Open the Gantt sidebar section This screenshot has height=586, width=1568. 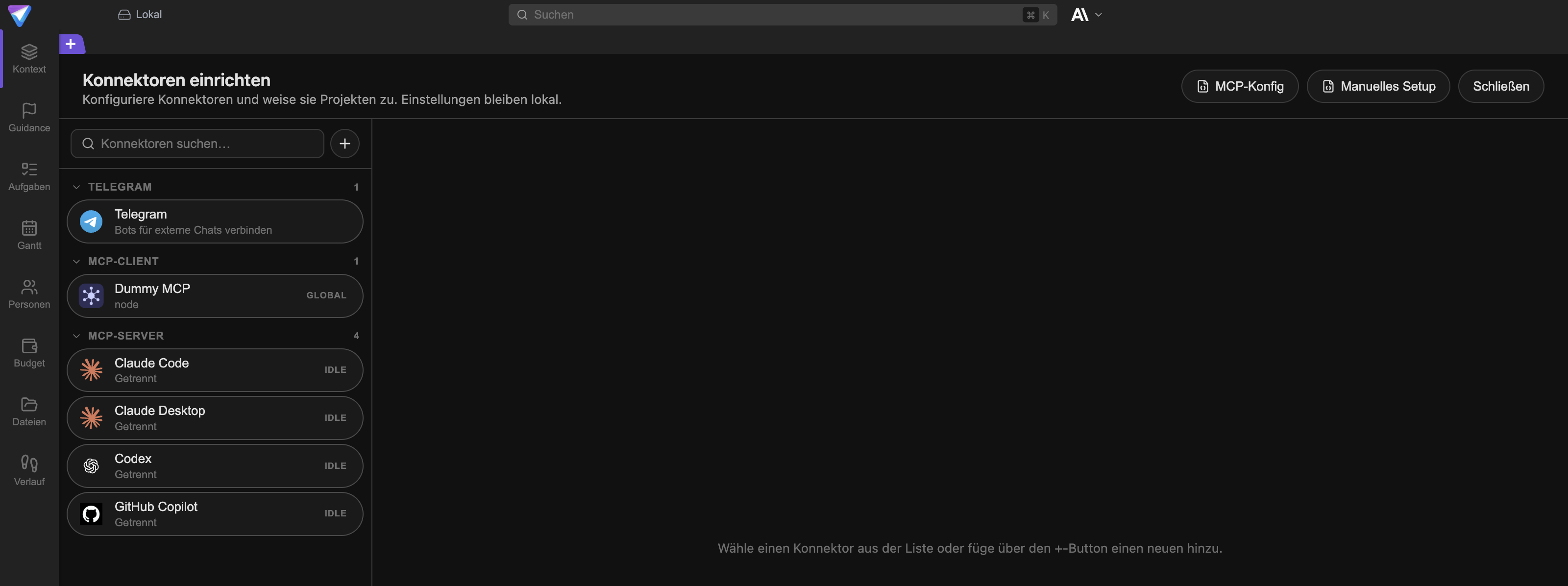29,235
